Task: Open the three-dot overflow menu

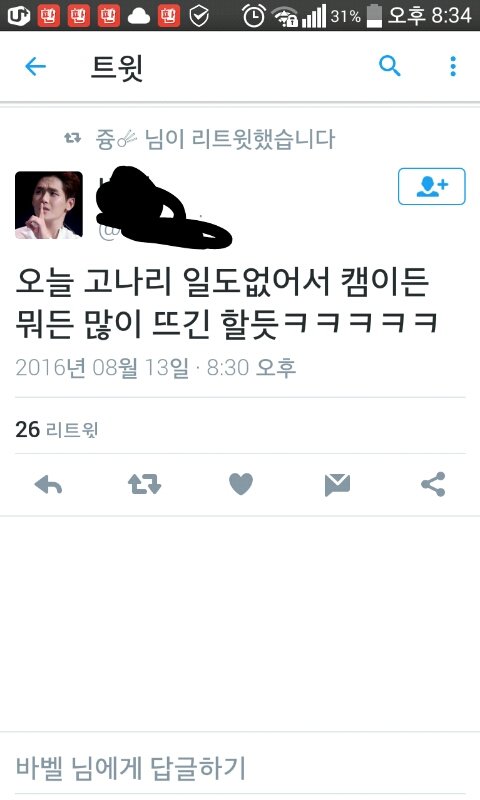Action: (453, 66)
